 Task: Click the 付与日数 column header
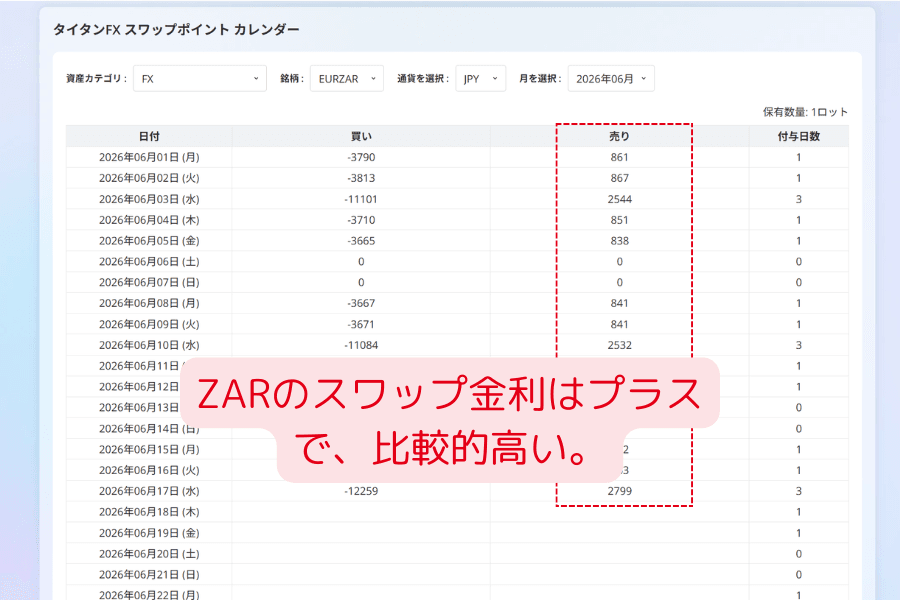coord(798,137)
